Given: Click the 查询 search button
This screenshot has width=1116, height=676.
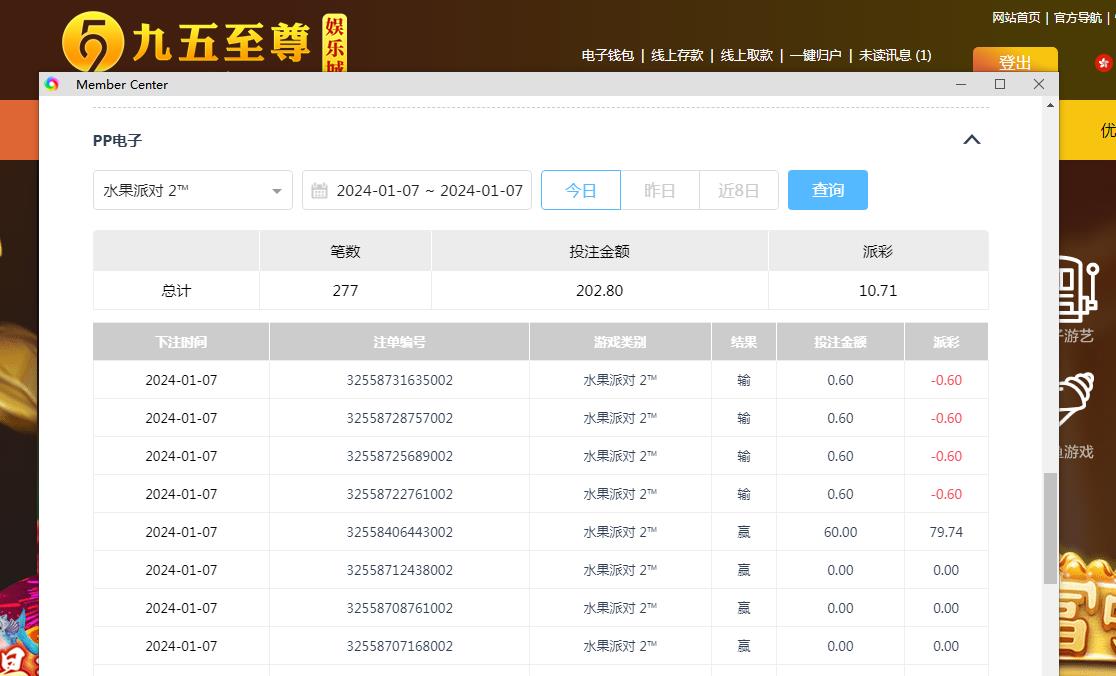Looking at the screenshot, I should (x=827, y=190).
